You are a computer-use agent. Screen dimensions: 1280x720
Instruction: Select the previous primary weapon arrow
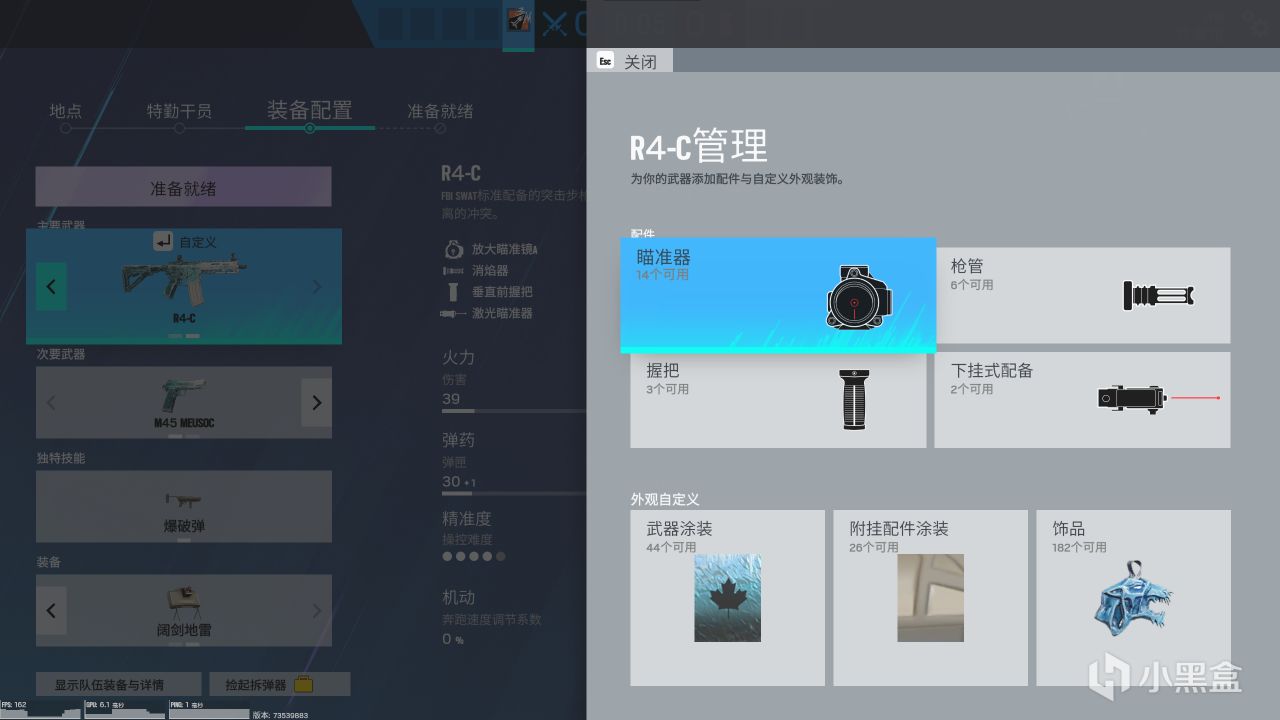click(51, 286)
